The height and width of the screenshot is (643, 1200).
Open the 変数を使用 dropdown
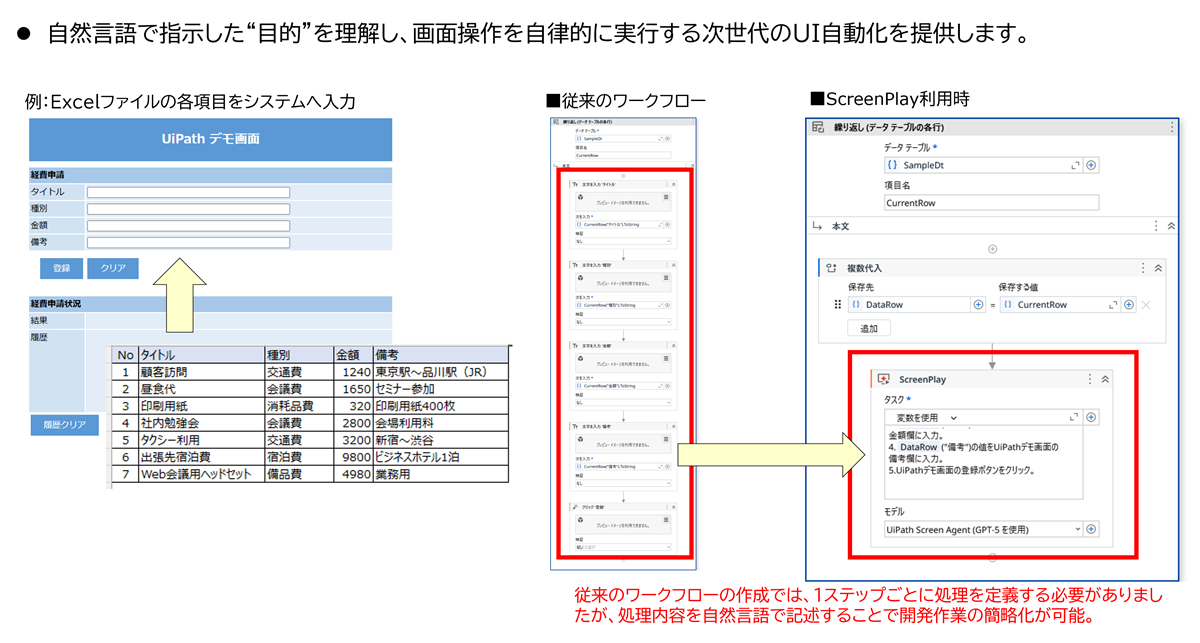[x=926, y=417]
